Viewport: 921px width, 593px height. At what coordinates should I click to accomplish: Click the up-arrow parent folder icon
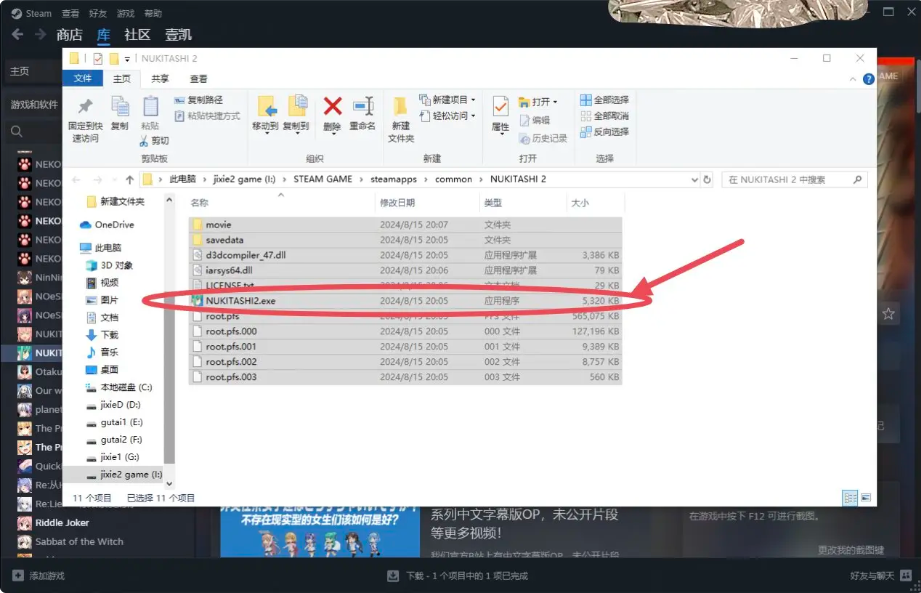point(127,180)
